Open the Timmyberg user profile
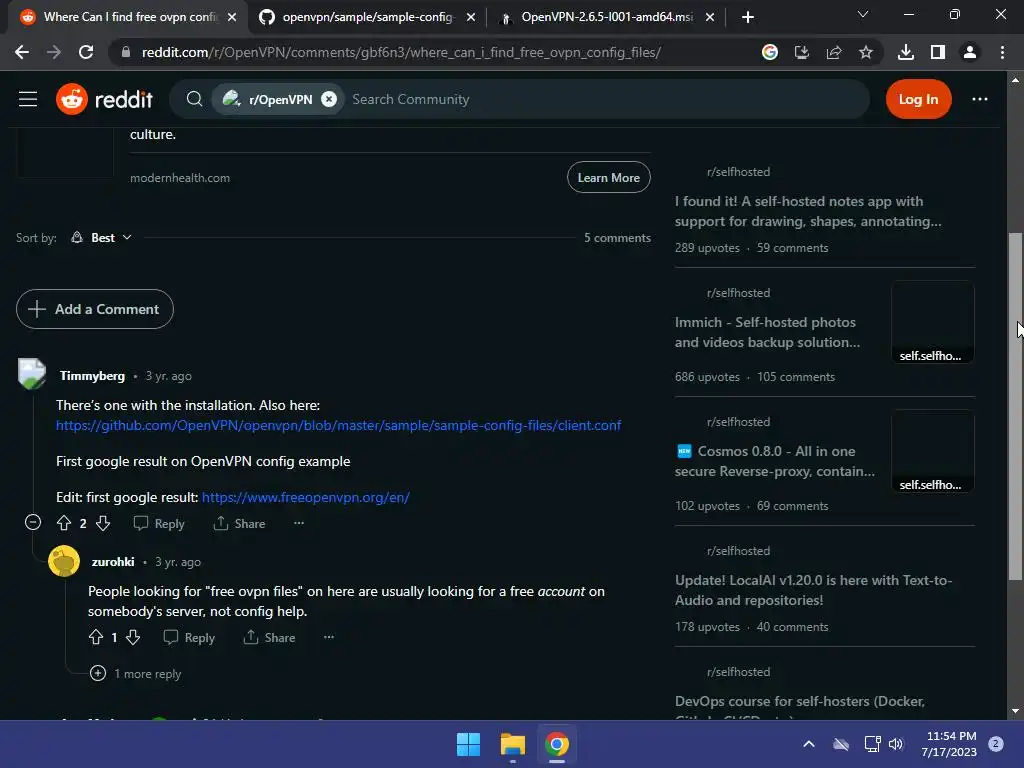This screenshot has height=768, width=1024. point(92,376)
